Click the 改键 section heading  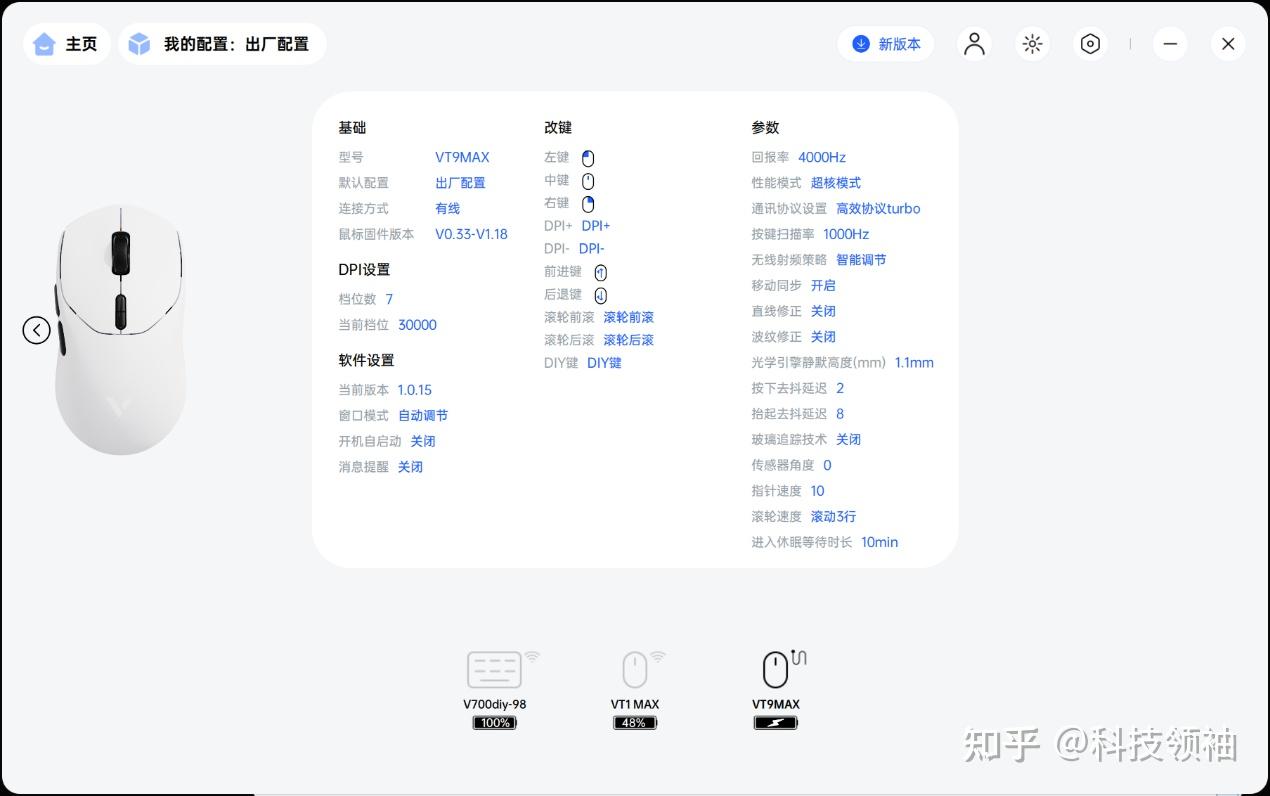coord(558,128)
